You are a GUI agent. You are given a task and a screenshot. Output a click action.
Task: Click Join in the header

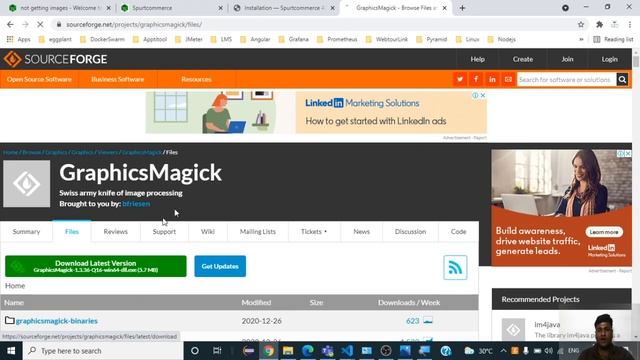point(567,59)
